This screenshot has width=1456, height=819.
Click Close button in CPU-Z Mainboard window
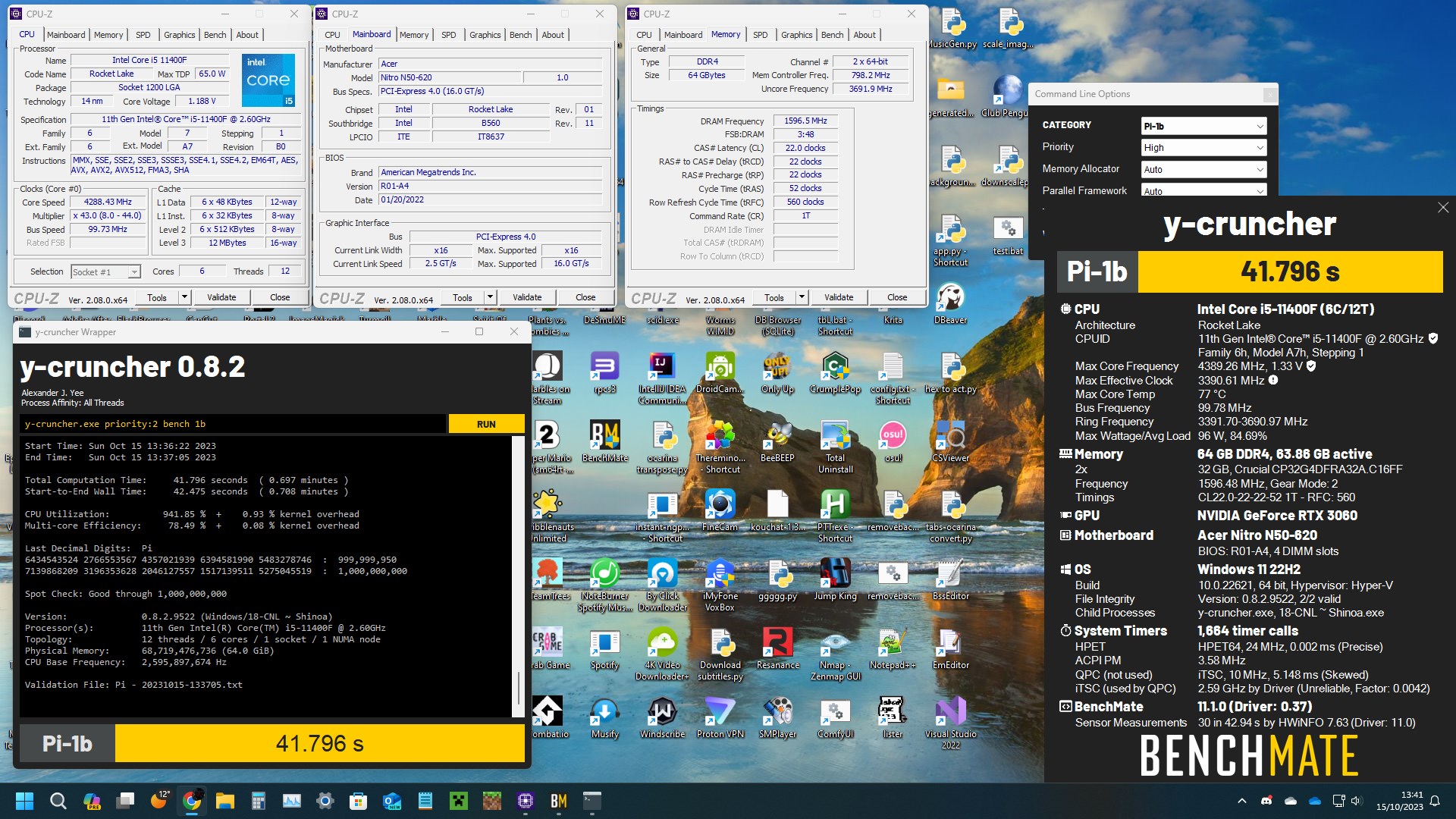pyautogui.click(x=585, y=297)
